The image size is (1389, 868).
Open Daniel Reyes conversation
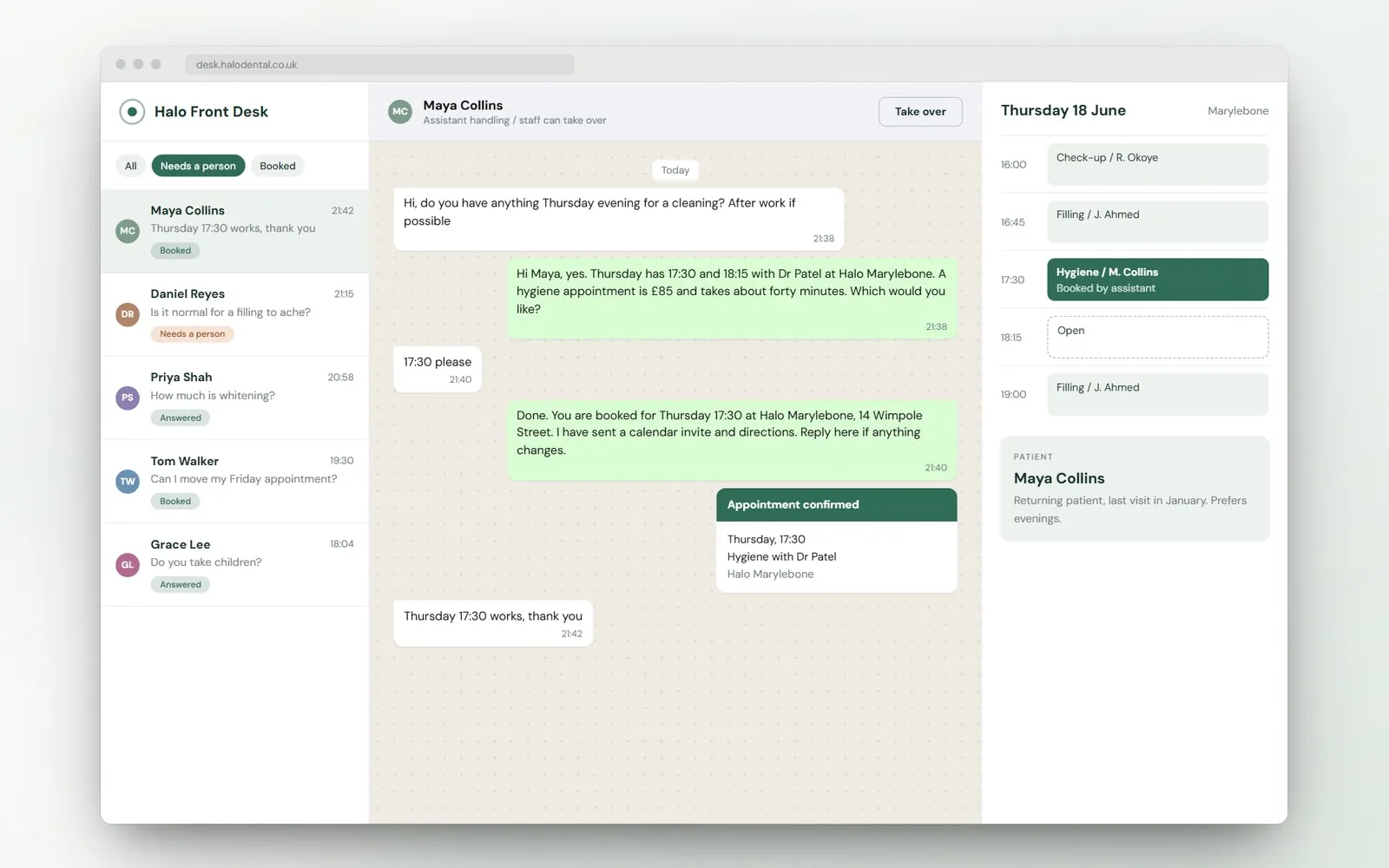(x=234, y=314)
